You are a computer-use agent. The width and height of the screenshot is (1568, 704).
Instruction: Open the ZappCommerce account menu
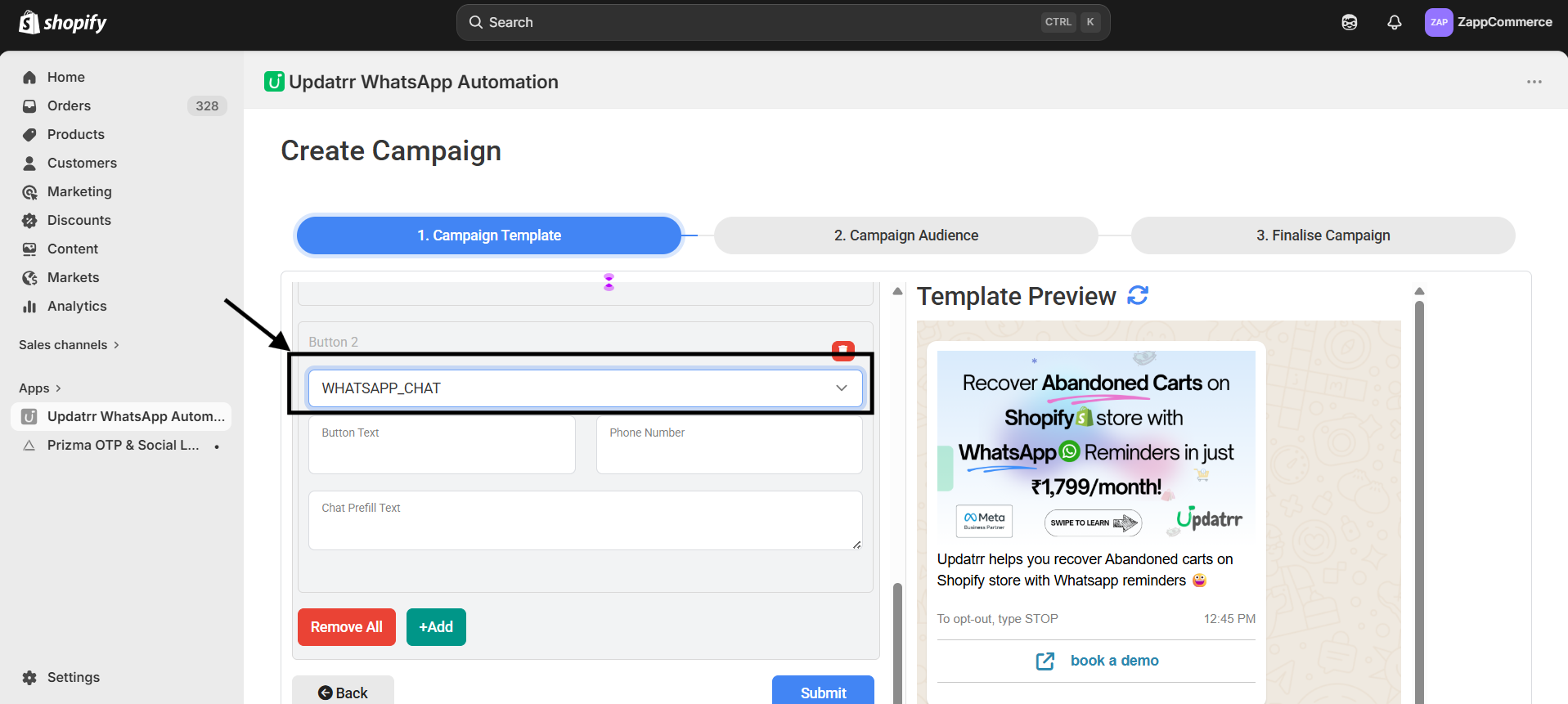coord(1488,22)
